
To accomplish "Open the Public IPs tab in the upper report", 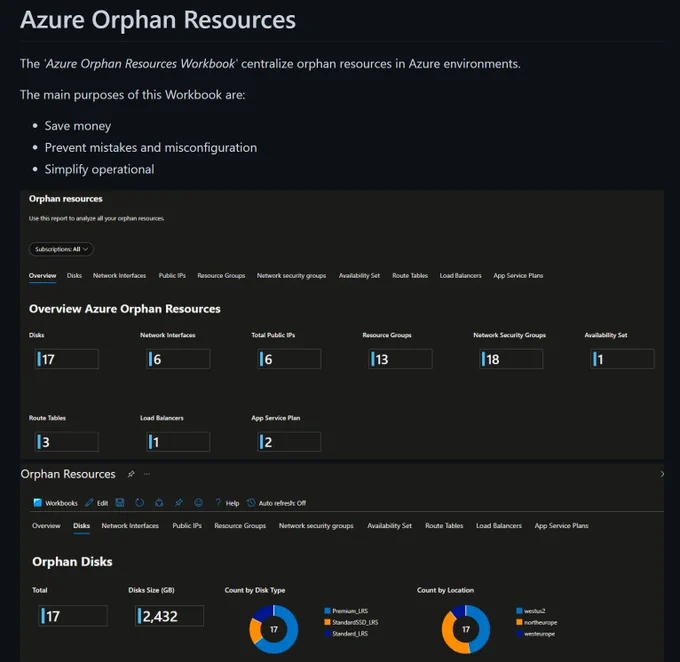I will (x=172, y=275).
